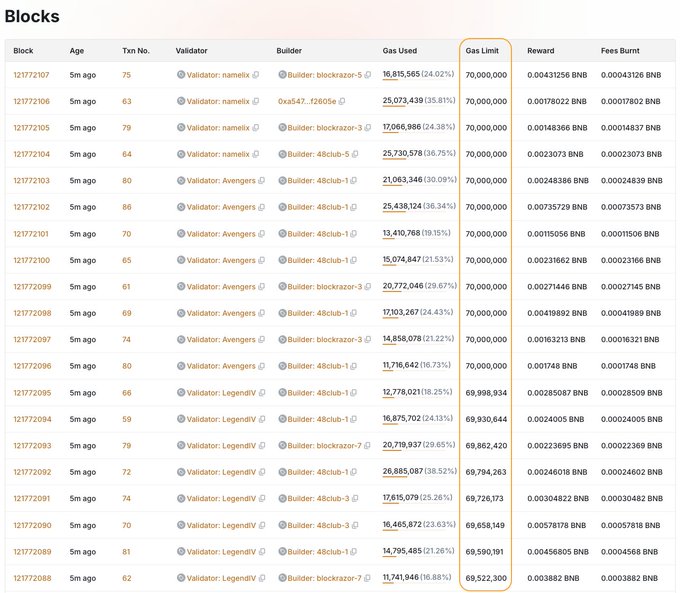Copy builder address 0xa547...f2605e
The height and width of the screenshot is (593, 680).
tap(342, 102)
